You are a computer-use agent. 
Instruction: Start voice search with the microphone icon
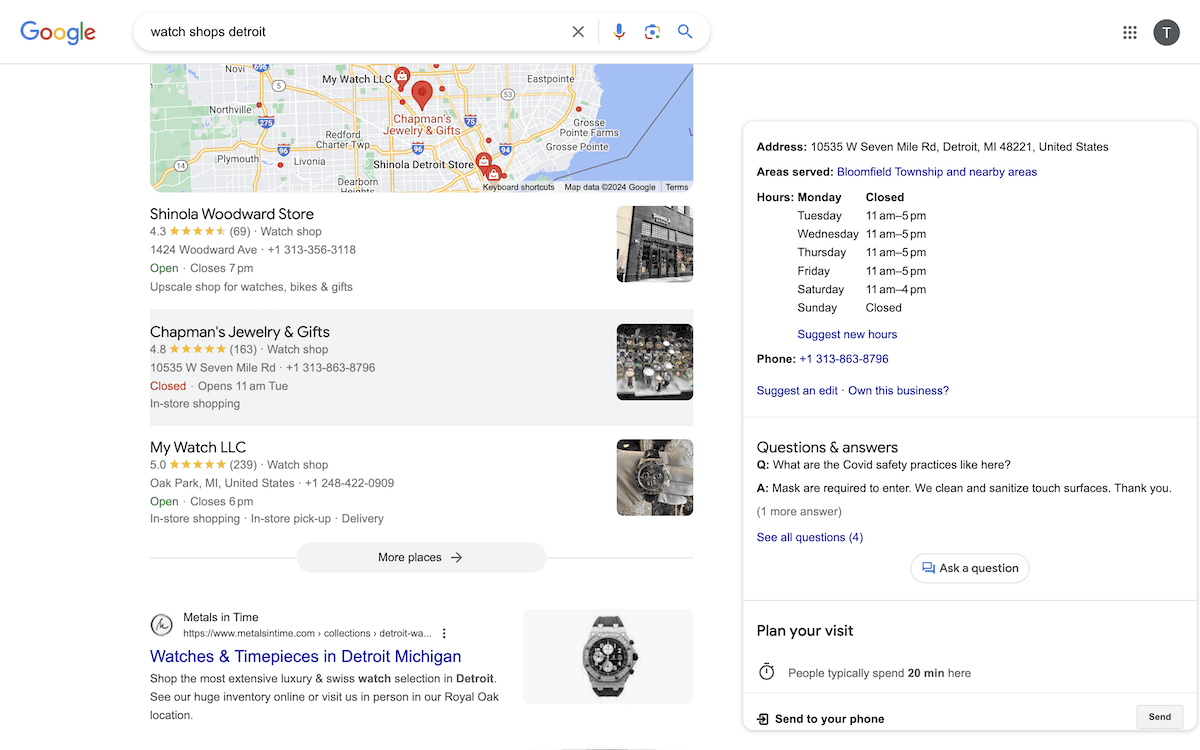(x=619, y=32)
